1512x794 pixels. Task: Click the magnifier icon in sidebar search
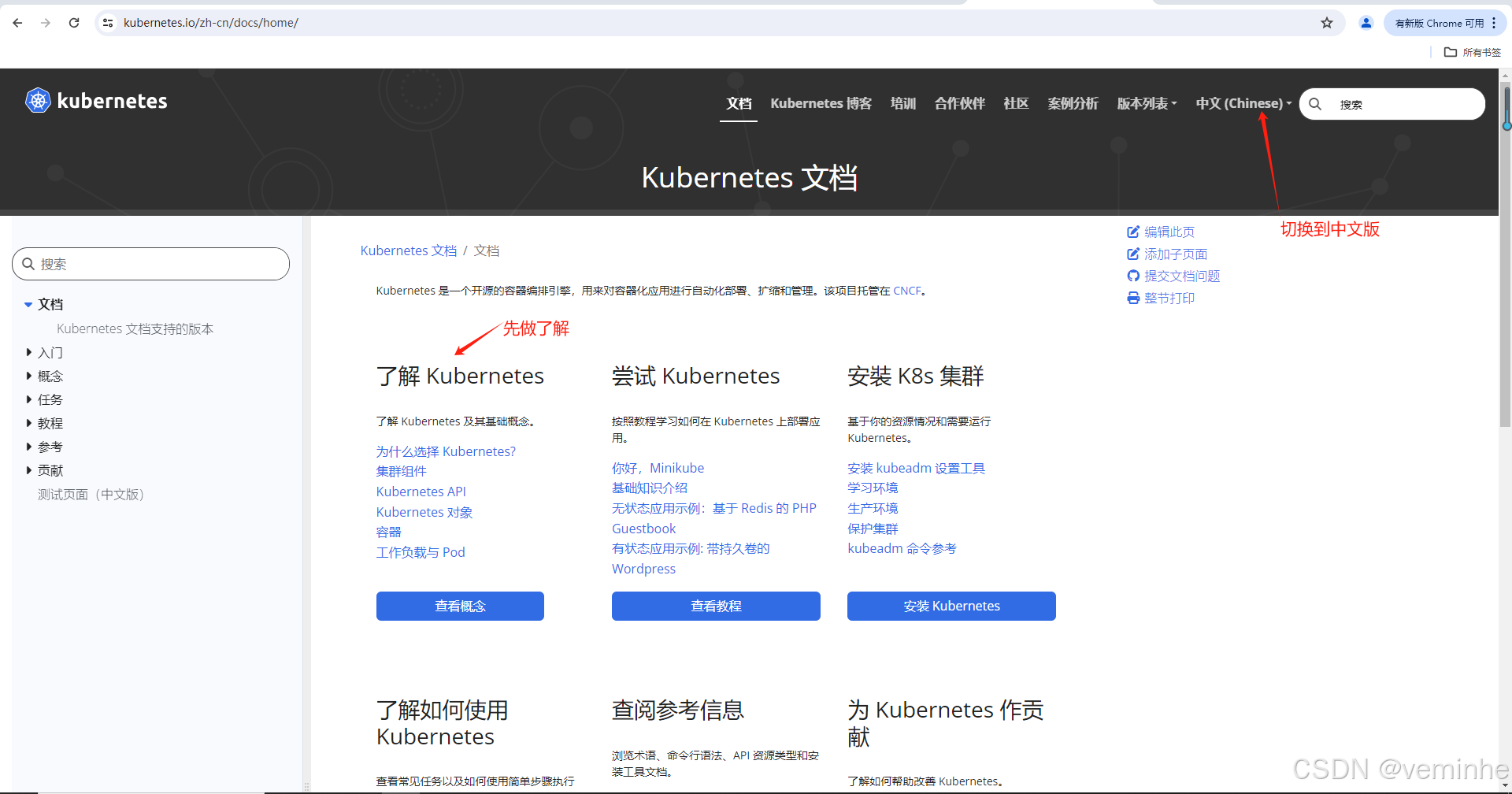[x=28, y=264]
